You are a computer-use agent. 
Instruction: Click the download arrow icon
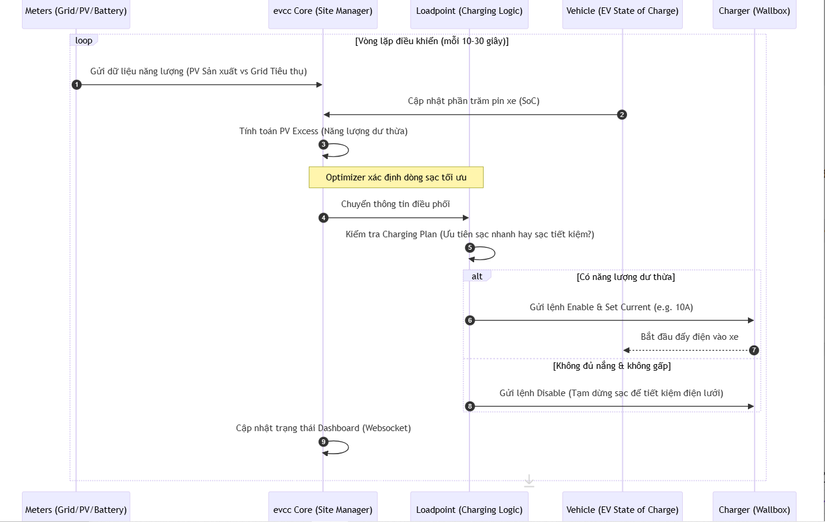(x=529, y=482)
